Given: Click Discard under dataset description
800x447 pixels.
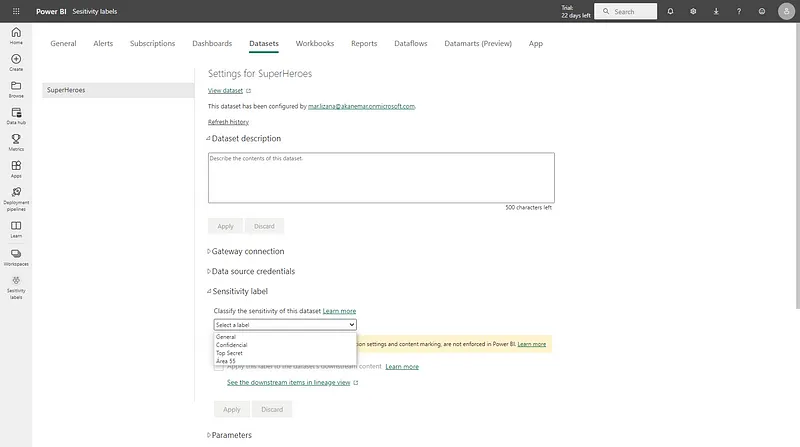Looking at the screenshot, I should (264, 226).
